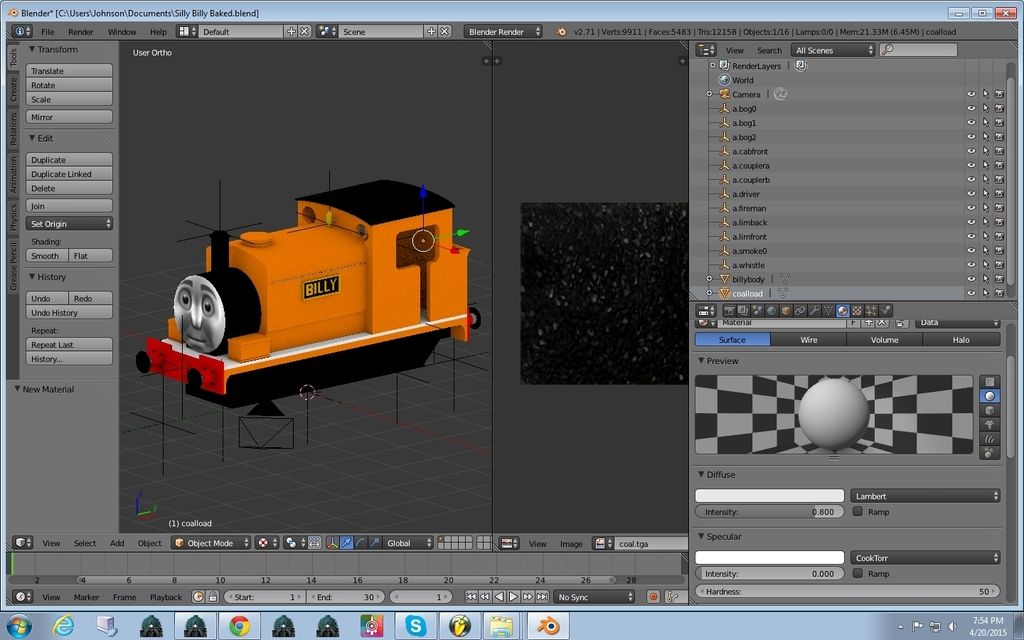Viewport: 1024px width, 640px height.
Task: Click the Duplicate Linked button
Action: pos(69,174)
